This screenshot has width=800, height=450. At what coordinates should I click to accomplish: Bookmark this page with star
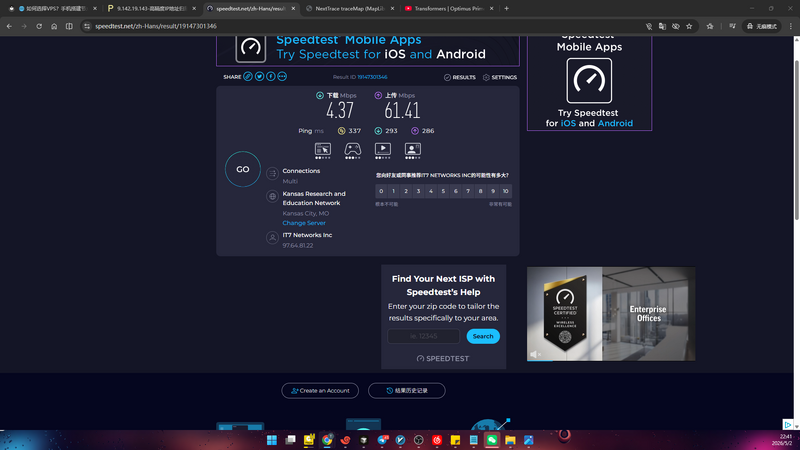689,26
